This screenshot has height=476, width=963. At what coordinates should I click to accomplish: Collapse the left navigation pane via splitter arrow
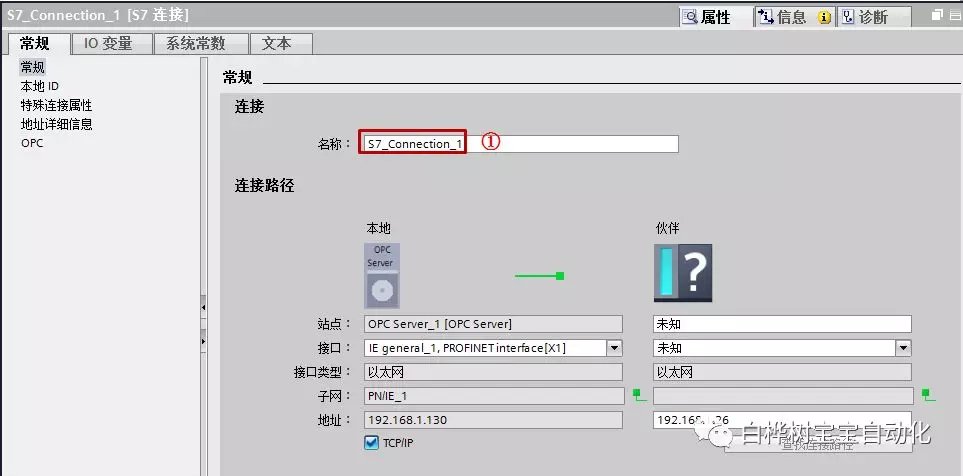(204, 307)
